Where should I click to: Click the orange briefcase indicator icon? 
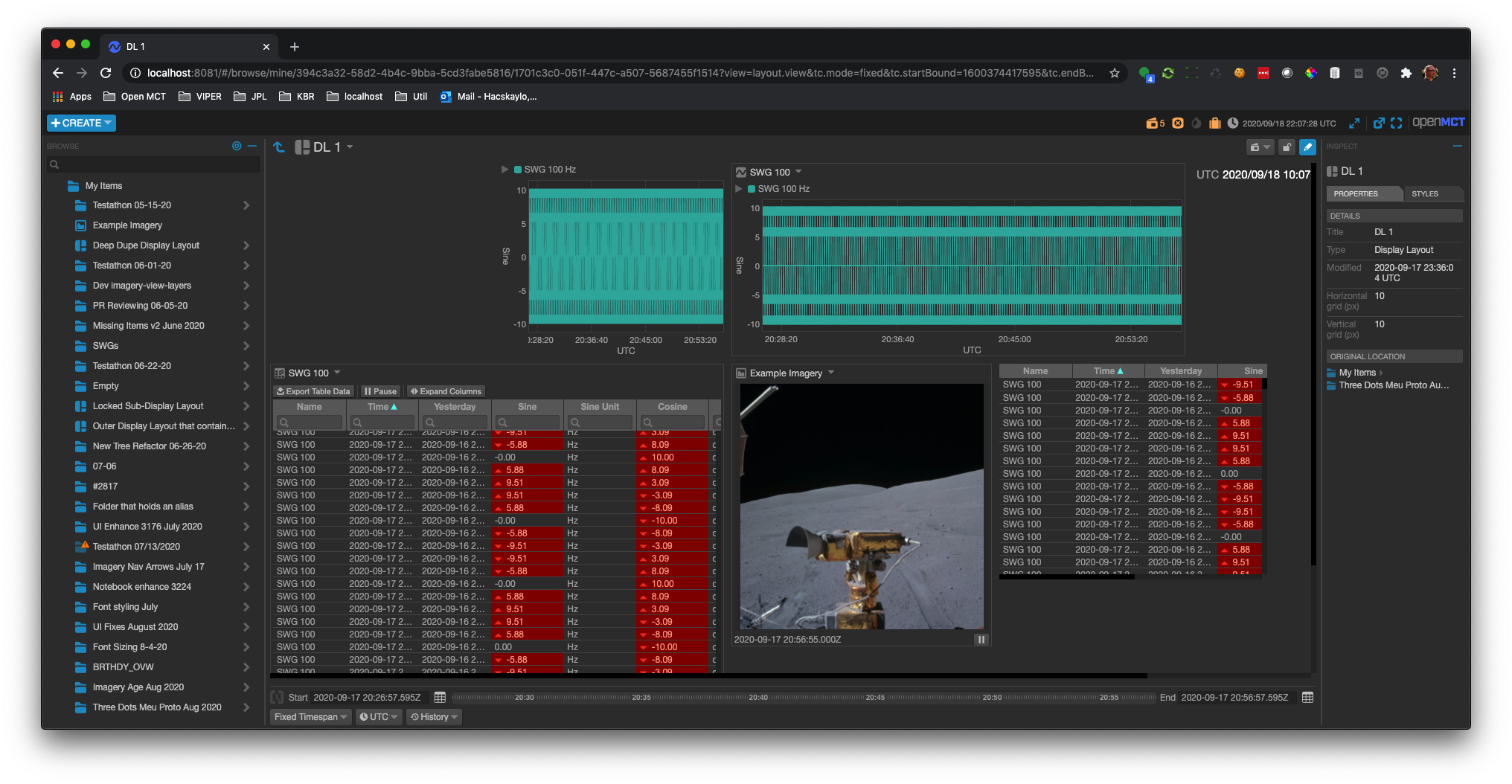point(1215,123)
